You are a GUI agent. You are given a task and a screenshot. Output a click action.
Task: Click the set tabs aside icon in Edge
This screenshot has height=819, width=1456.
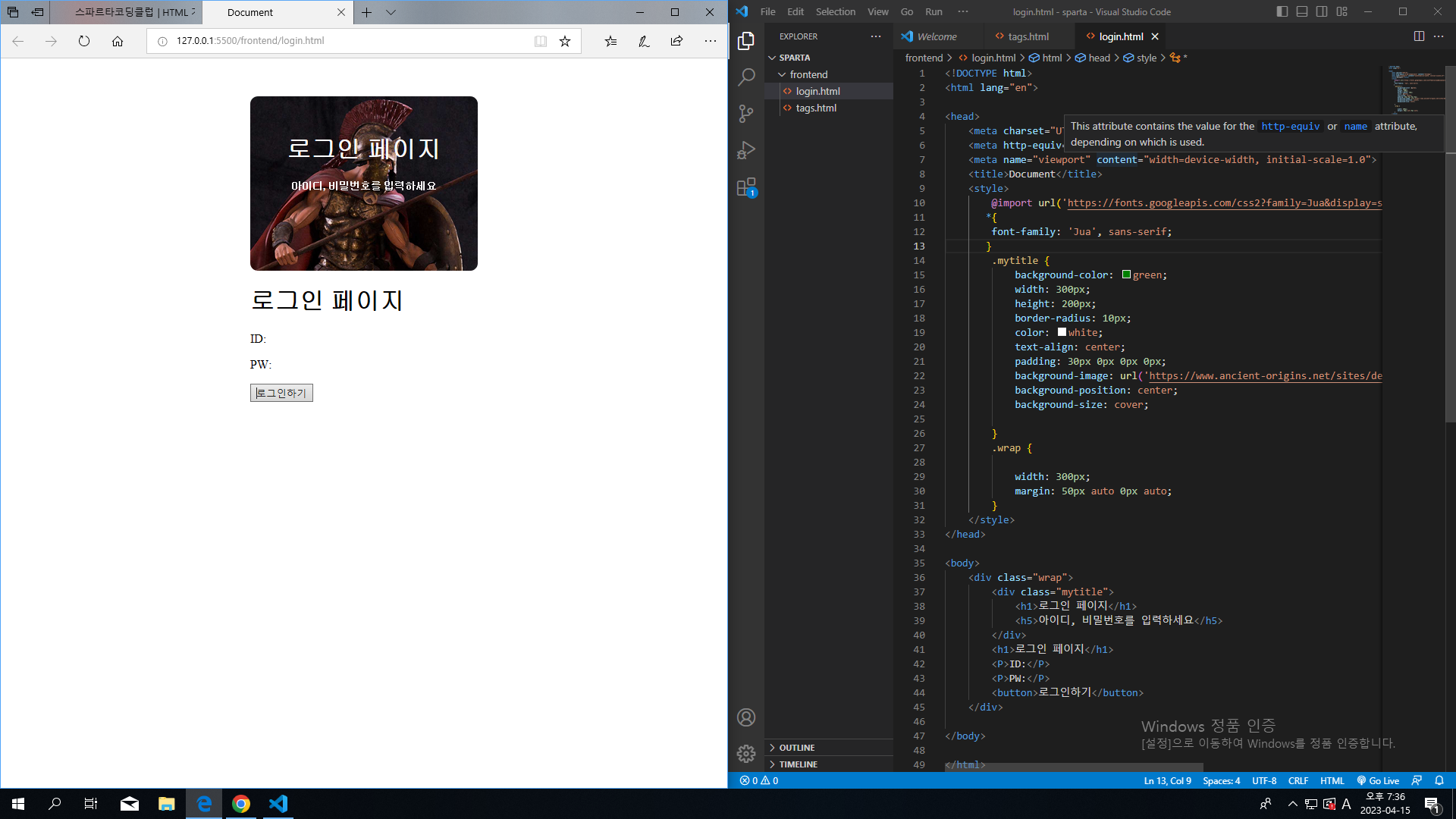37,12
